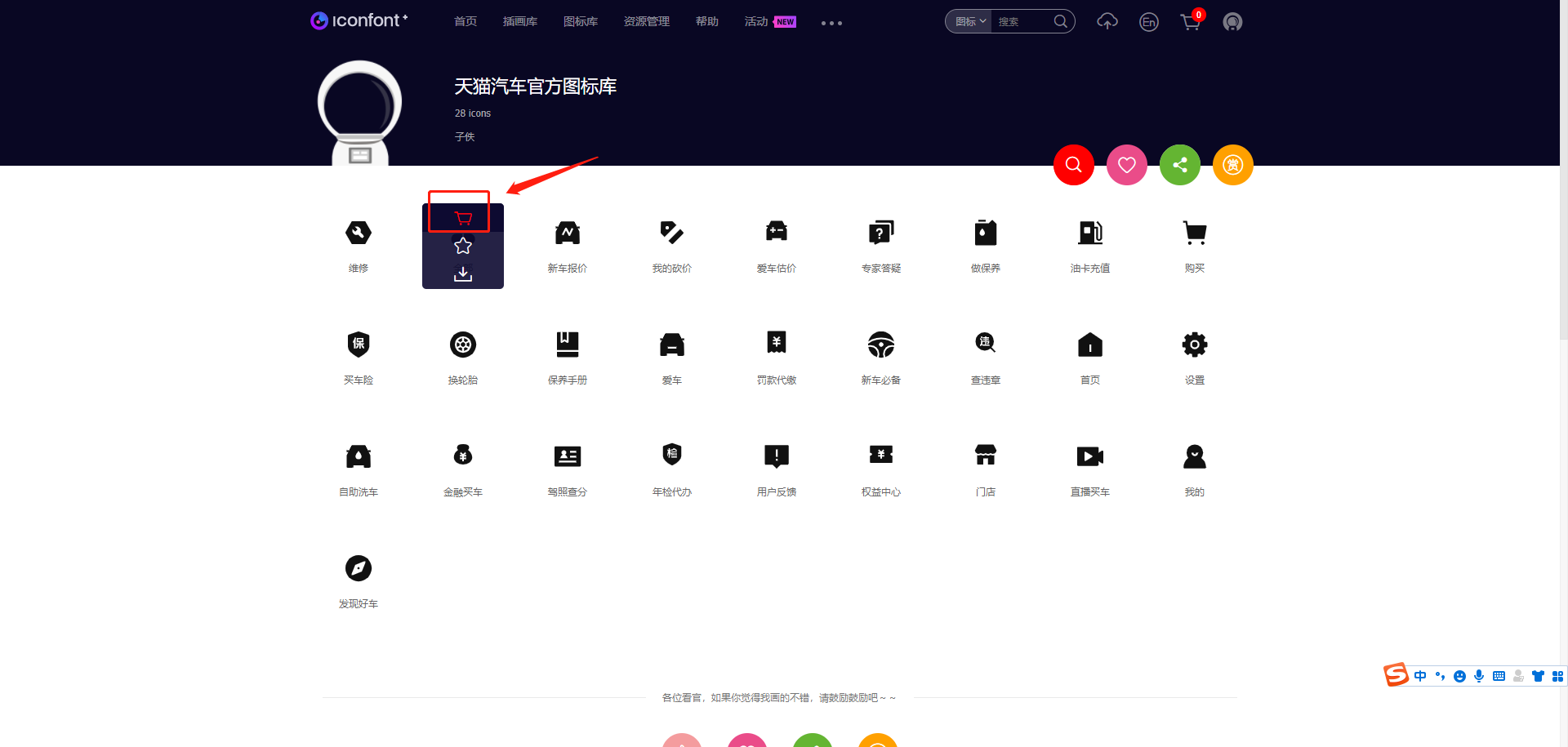The height and width of the screenshot is (747, 1568).
Task: Toggle Sogou 中 Chinese input mode
Action: pyautogui.click(x=1420, y=676)
